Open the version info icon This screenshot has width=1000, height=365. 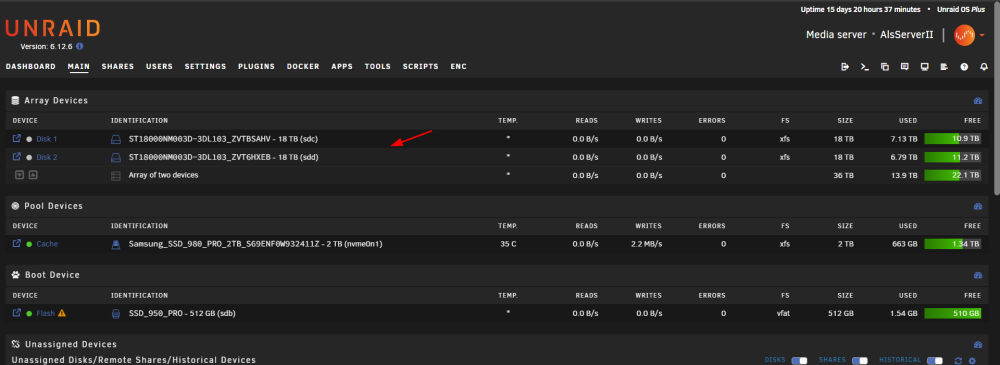[x=79, y=47]
